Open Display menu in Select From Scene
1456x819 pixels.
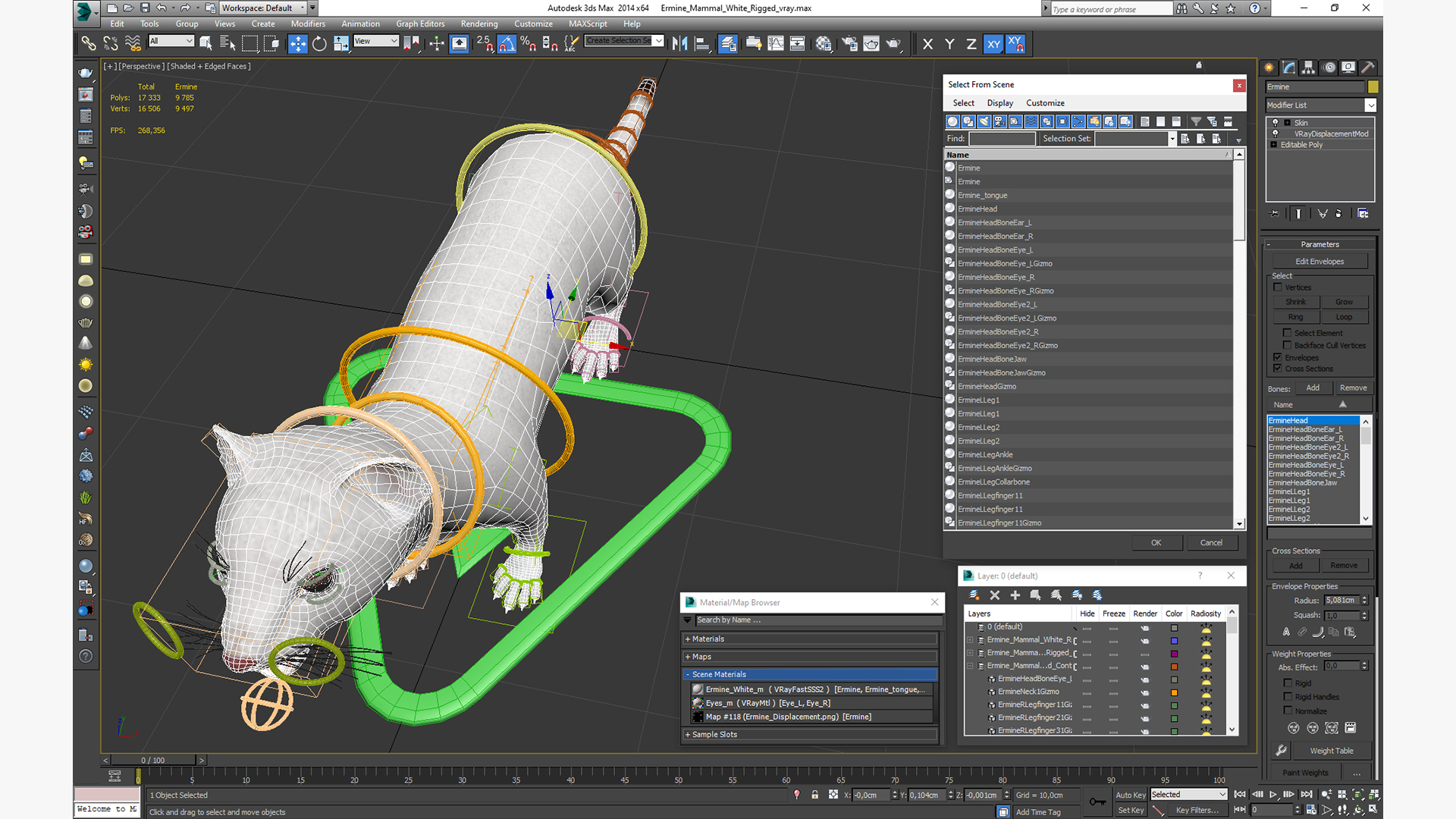point(999,103)
